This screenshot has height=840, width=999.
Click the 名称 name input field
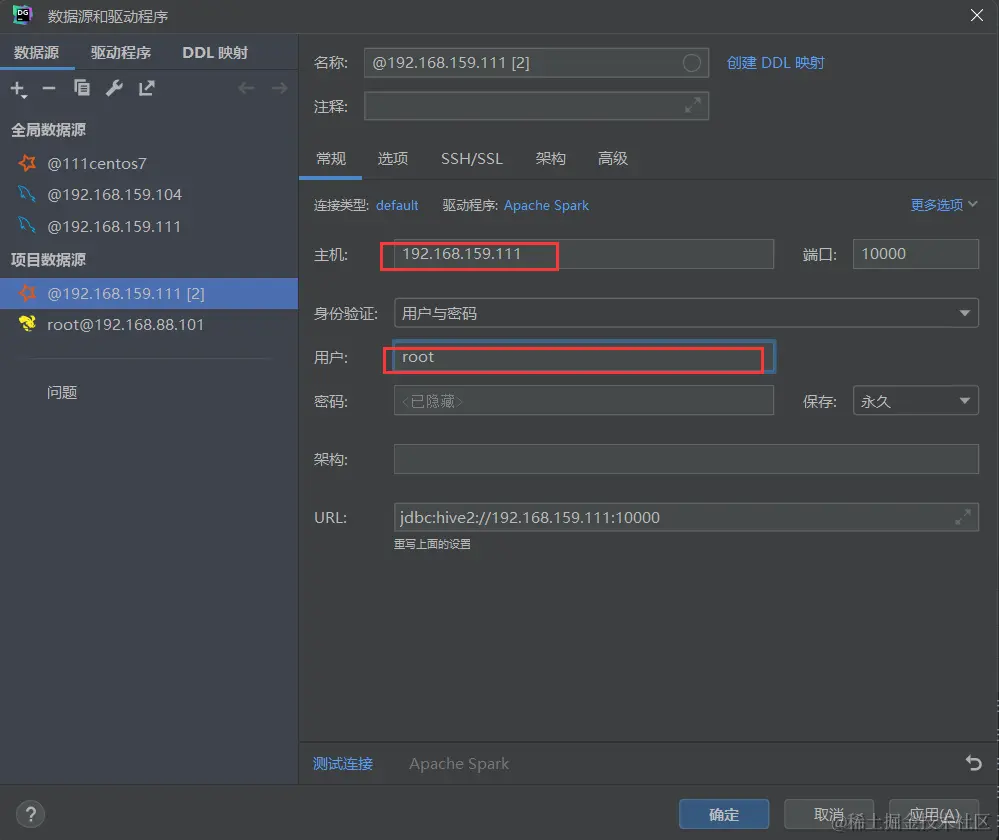click(x=536, y=62)
